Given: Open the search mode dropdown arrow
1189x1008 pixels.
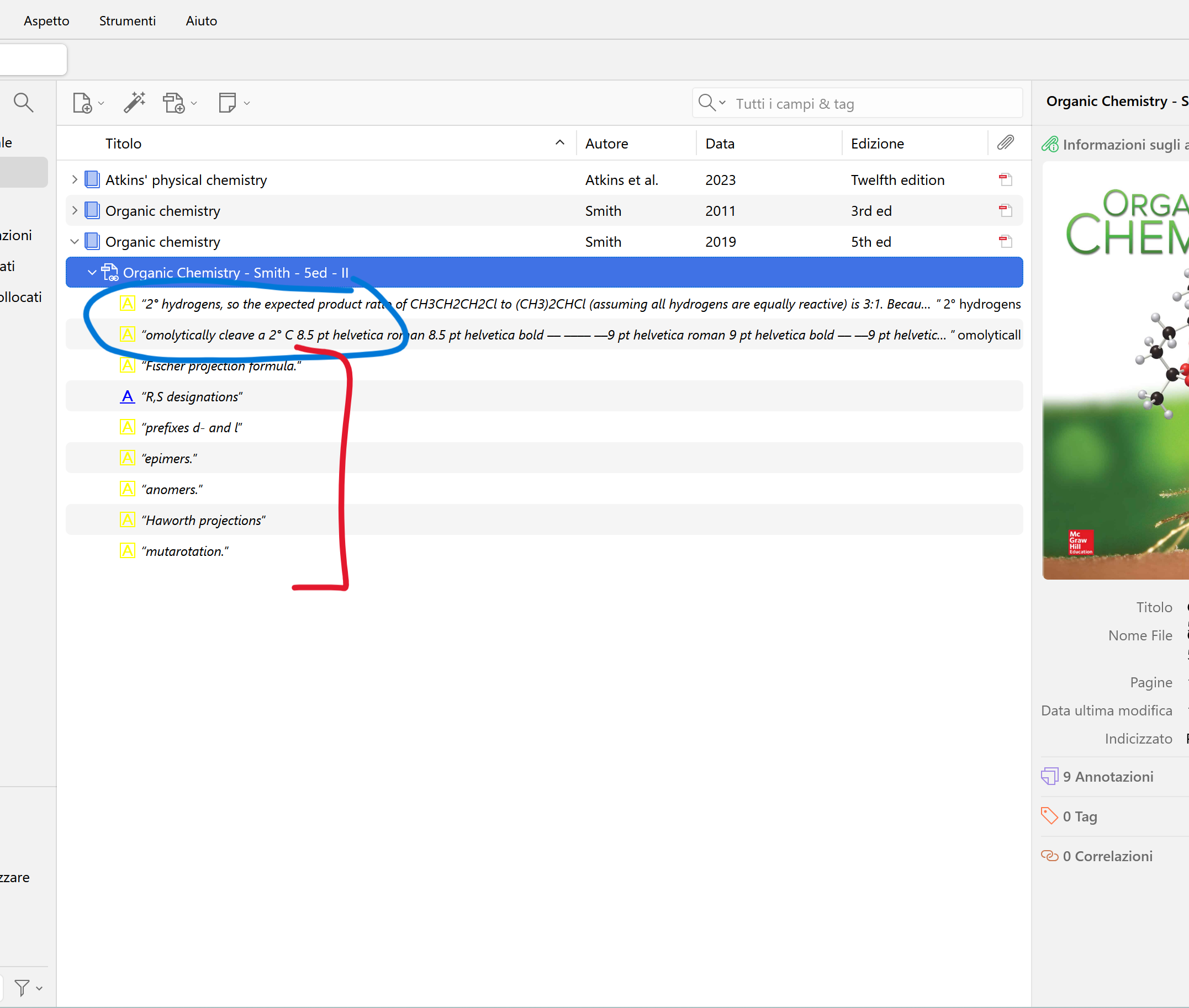Looking at the screenshot, I should point(722,103).
